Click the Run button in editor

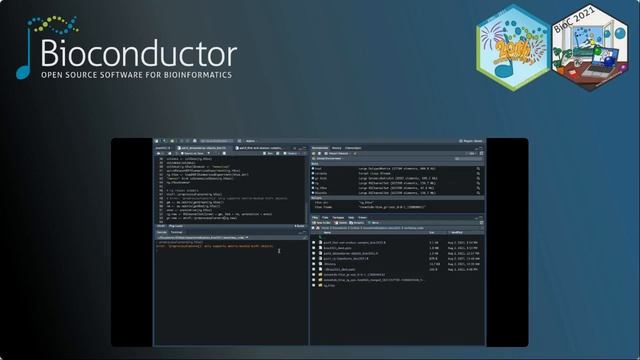[x=268, y=153]
